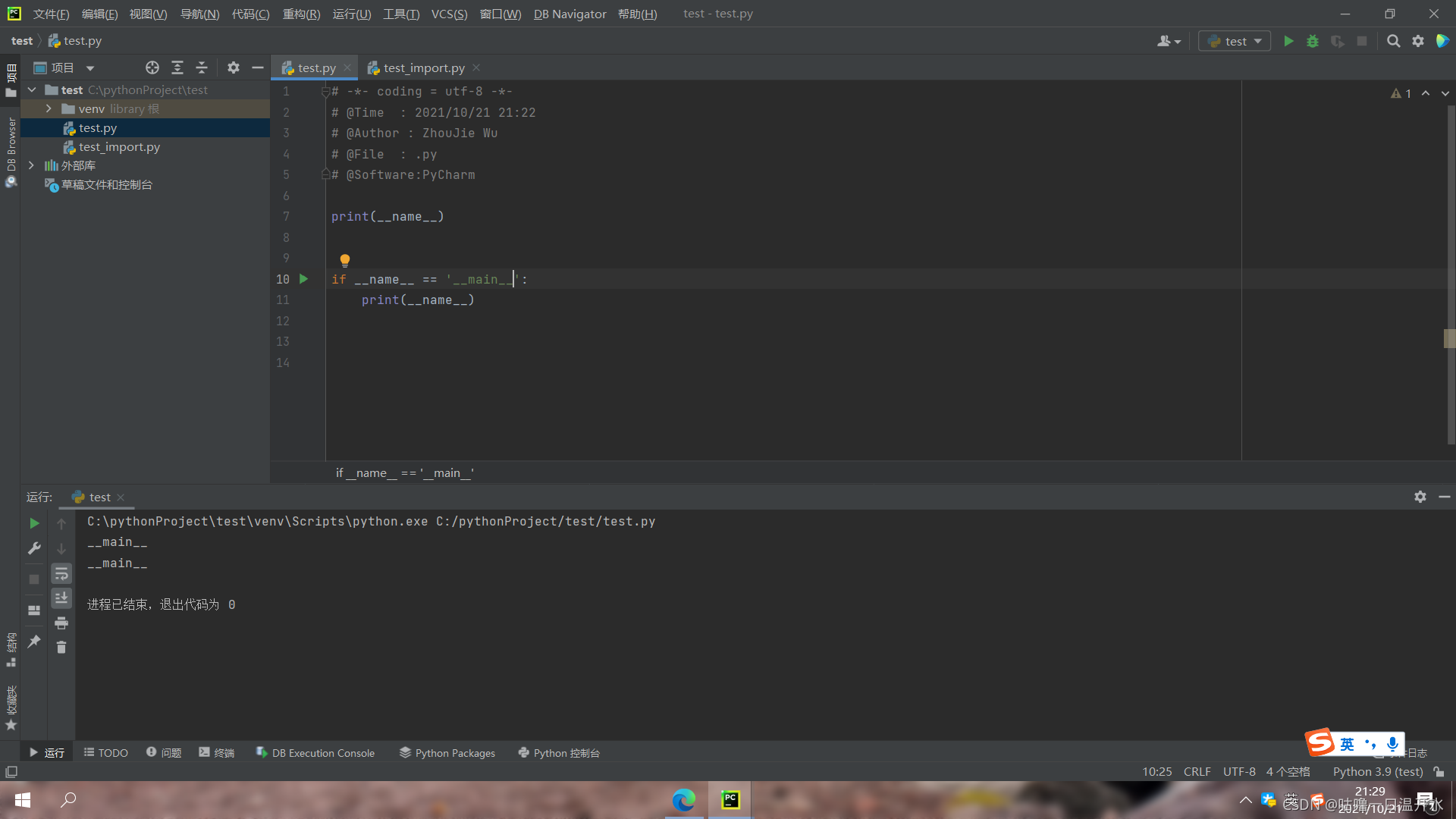Collapse all nodes in the project tool window
Screen dimensions: 1456x819
202,67
